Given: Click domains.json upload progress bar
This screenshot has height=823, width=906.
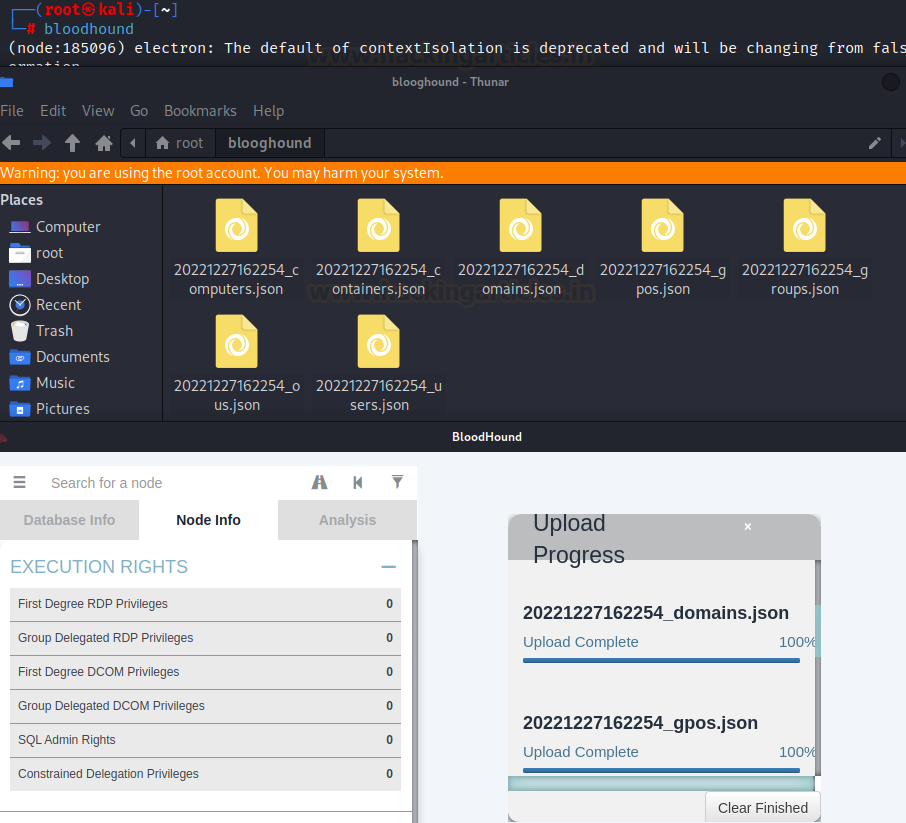Looking at the screenshot, I should pyautogui.click(x=661, y=660).
